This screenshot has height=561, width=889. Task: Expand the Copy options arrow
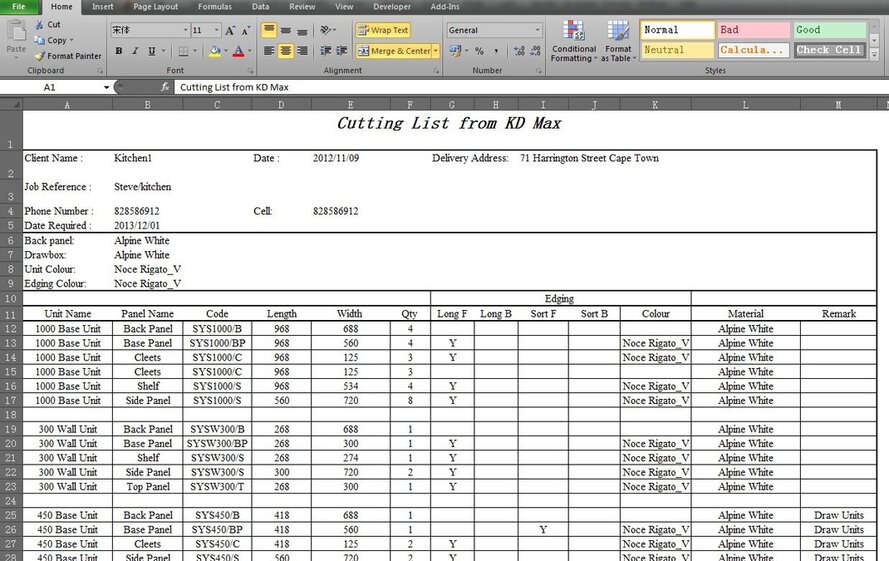tap(71, 40)
